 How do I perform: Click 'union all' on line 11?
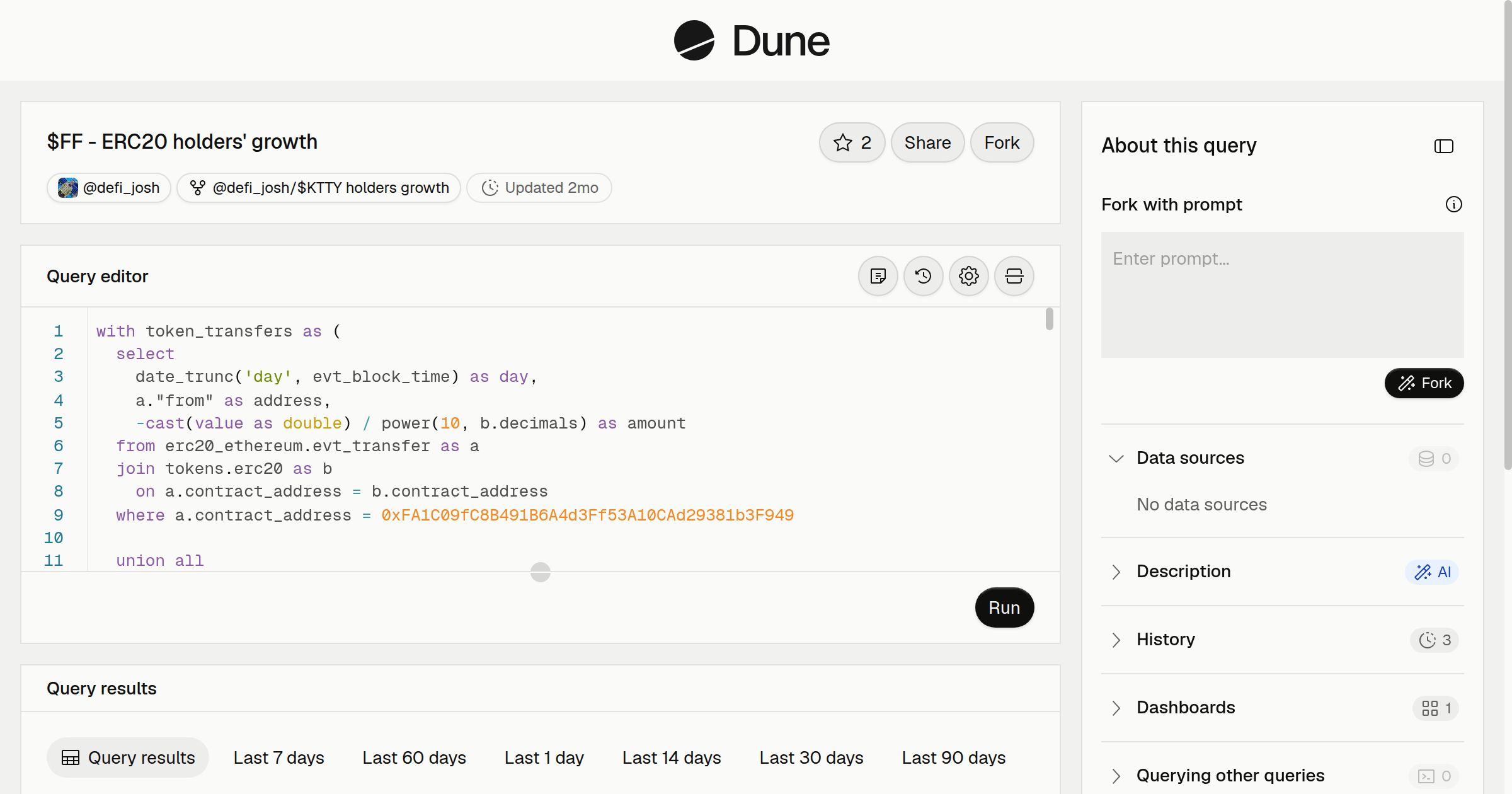pyautogui.click(x=159, y=561)
